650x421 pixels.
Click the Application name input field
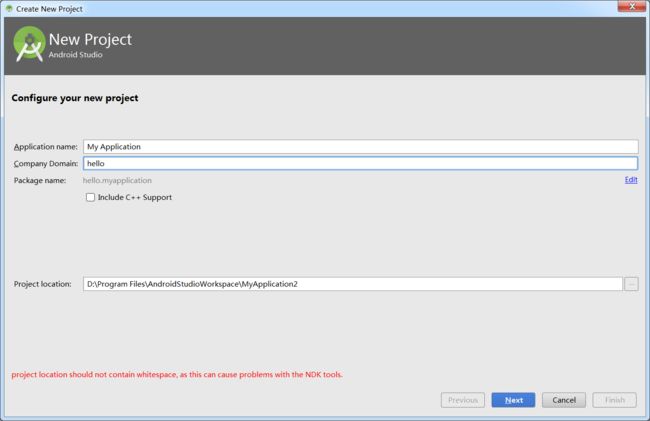pyautogui.click(x=360, y=147)
